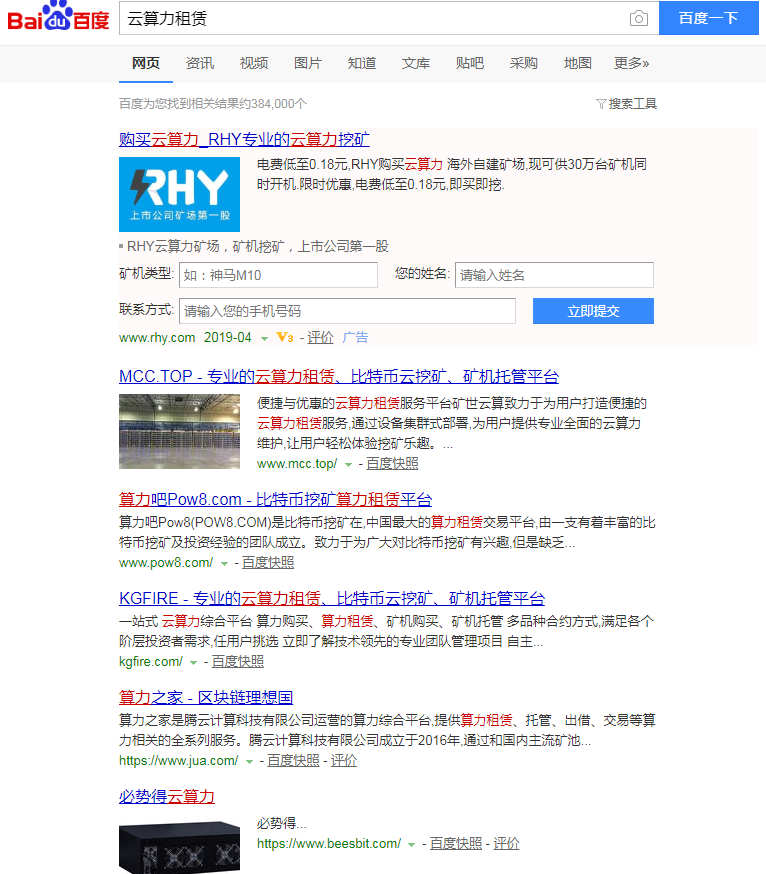Switch to the 视频 tab

tap(254, 63)
